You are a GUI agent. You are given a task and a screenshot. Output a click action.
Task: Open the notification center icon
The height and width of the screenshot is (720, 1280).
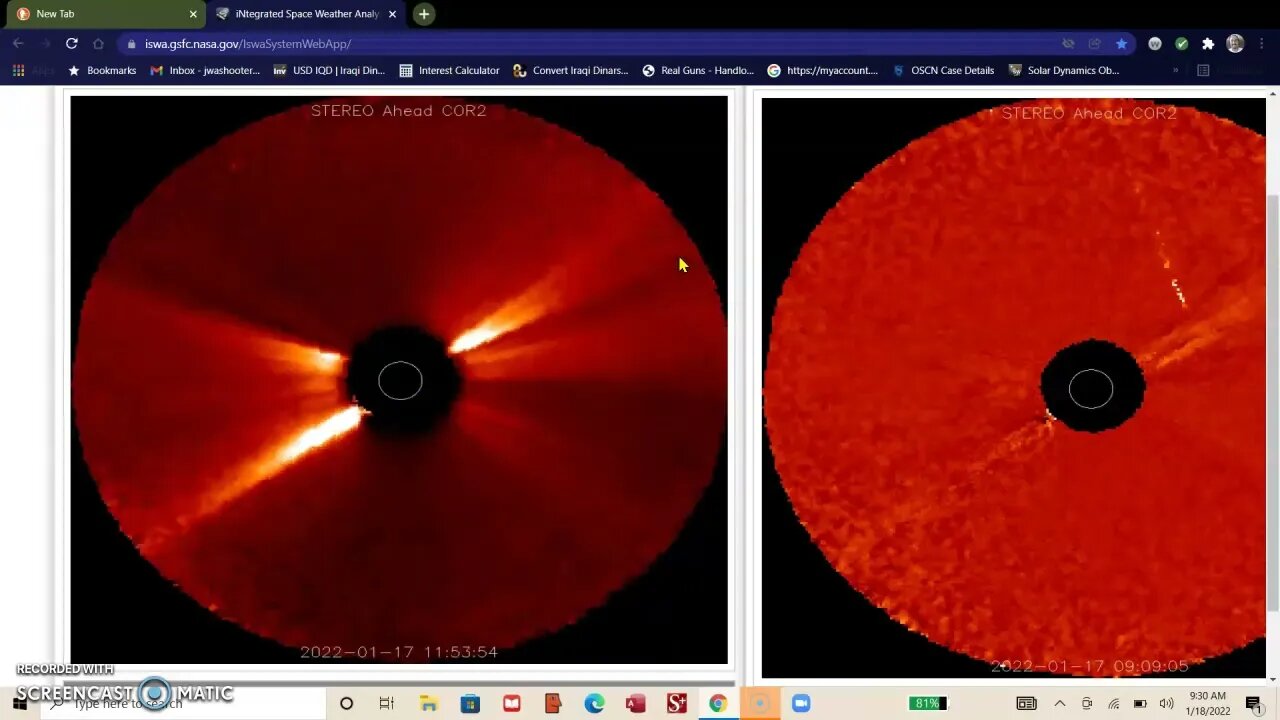(1254, 704)
